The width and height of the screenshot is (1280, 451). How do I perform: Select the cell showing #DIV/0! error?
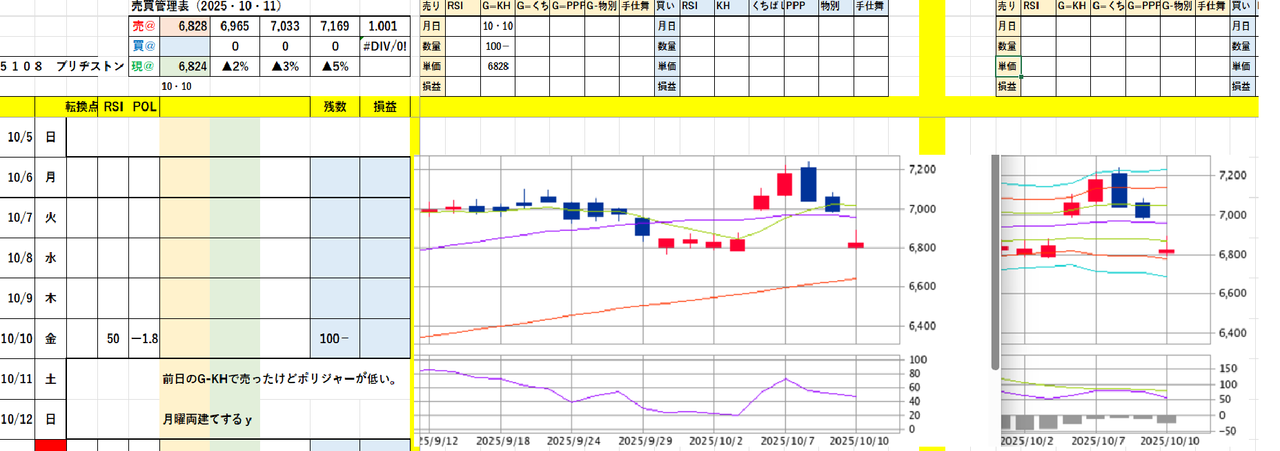388,46
